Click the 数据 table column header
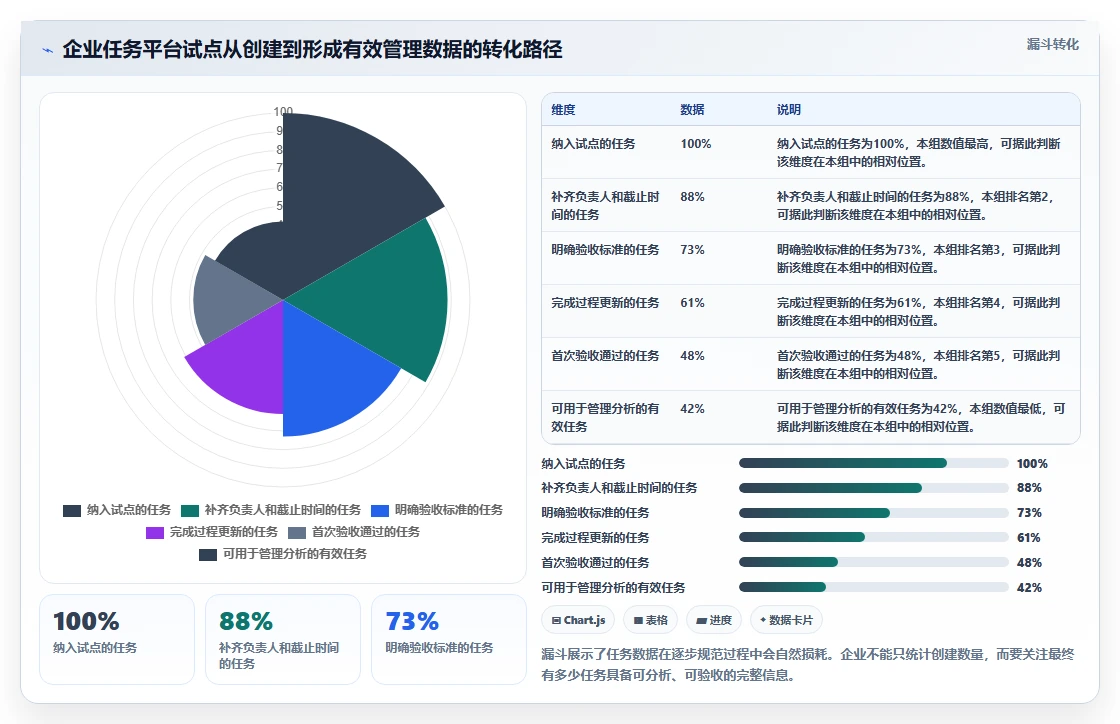 click(692, 109)
